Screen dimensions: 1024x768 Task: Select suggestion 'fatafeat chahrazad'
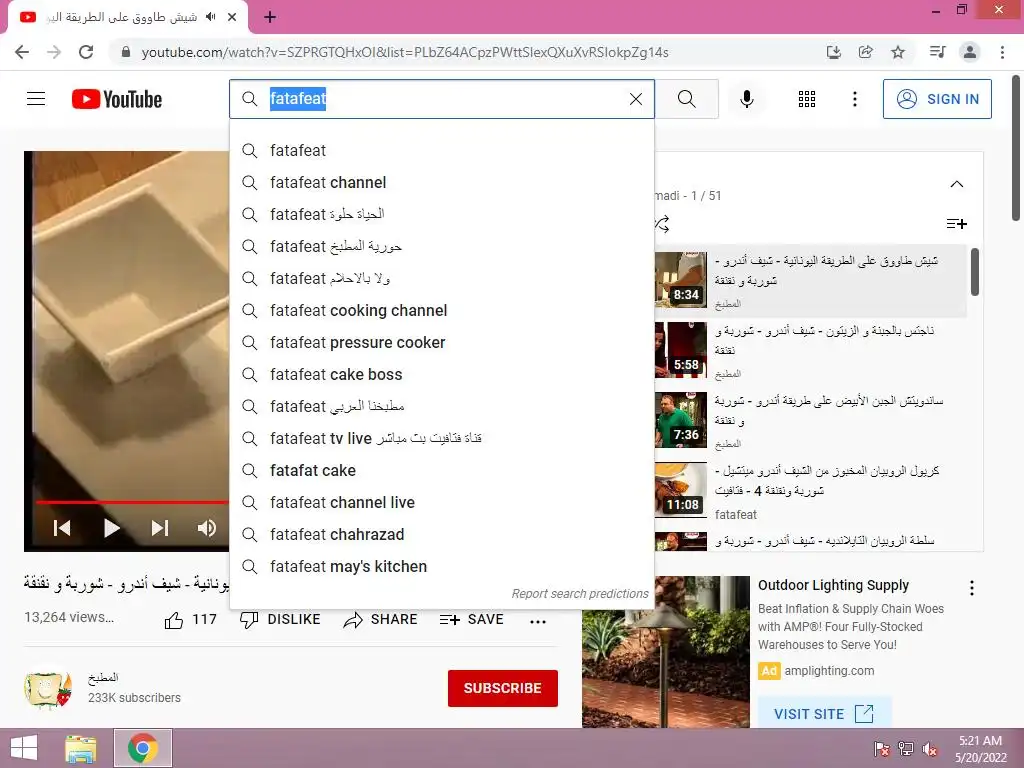[x=441, y=534]
